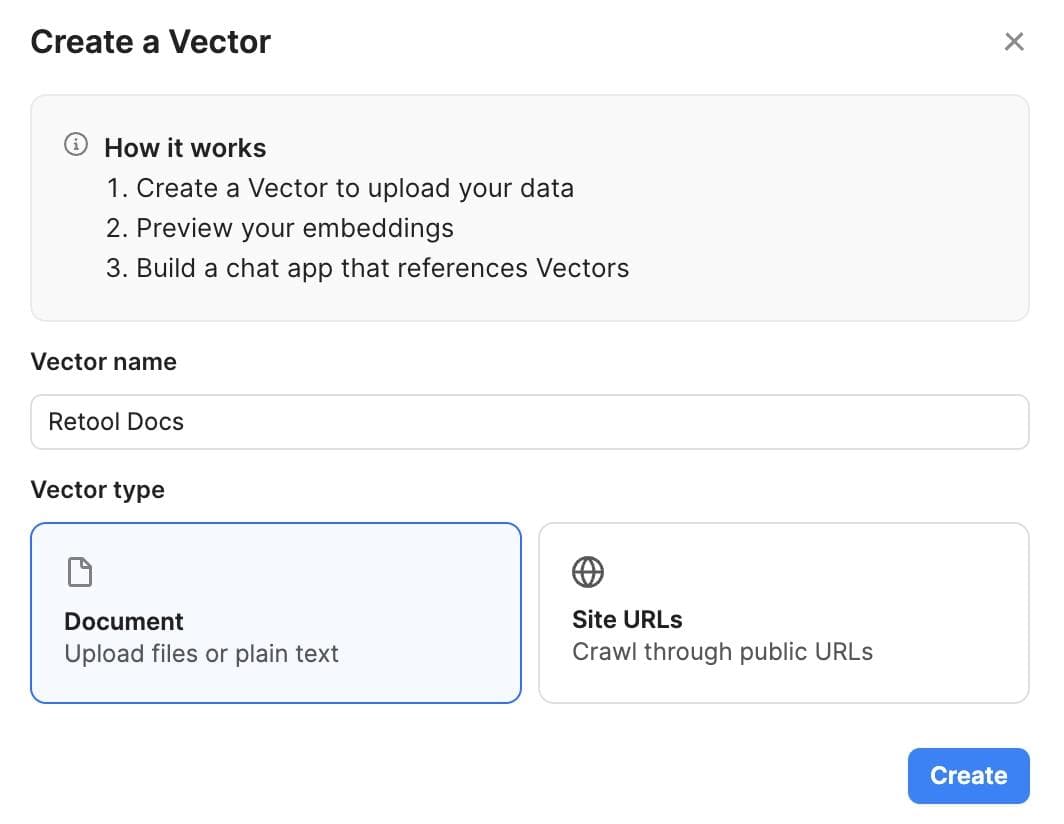The height and width of the screenshot is (824, 1064).
Task: Click the web crawl icon for Site URLs
Action: tap(587, 571)
